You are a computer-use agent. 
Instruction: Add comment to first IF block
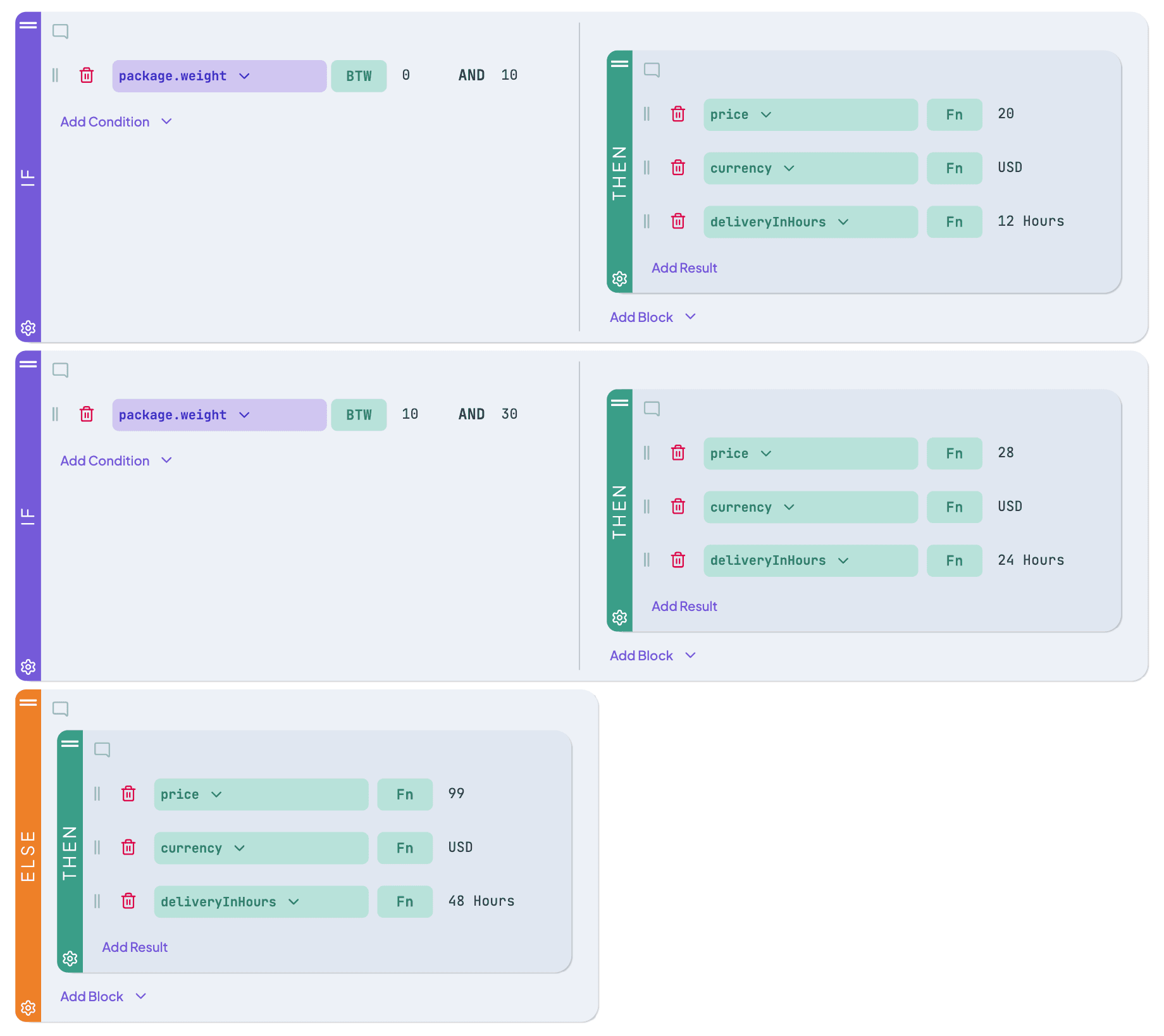[x=61, y=31]
